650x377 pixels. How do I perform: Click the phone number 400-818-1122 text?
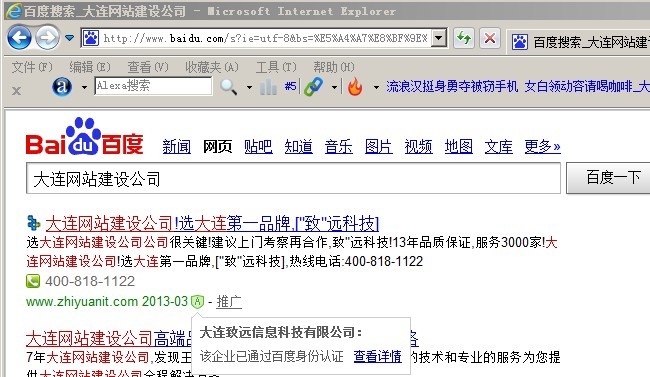90,281
